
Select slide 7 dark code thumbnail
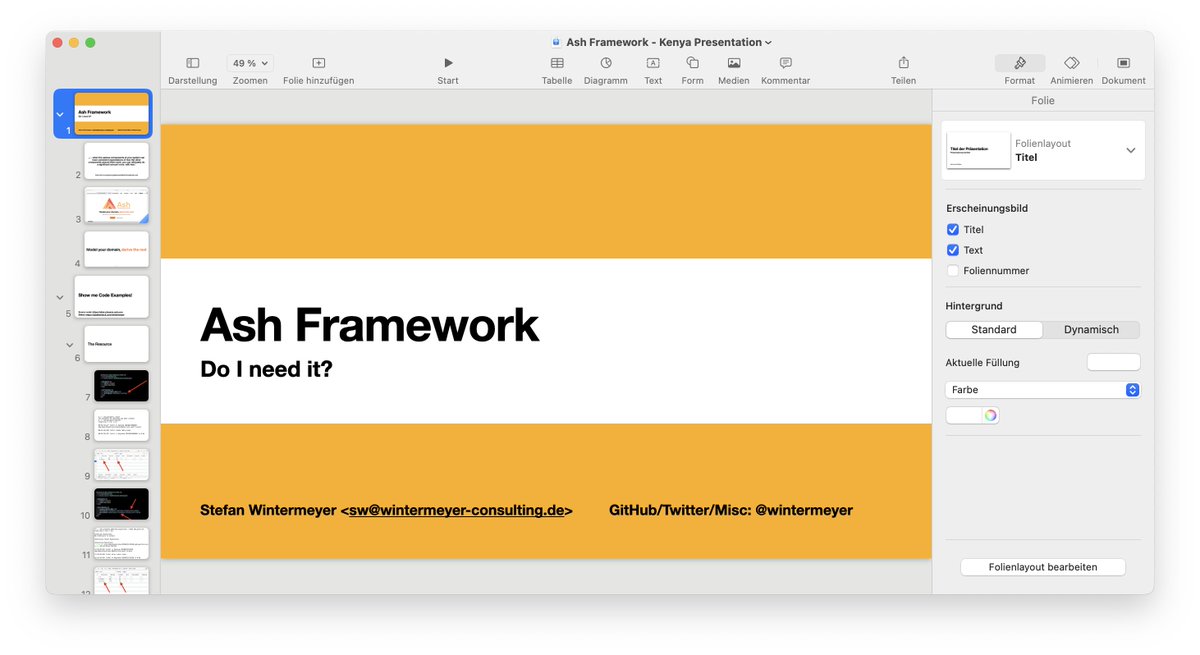[x=122, y=386]
